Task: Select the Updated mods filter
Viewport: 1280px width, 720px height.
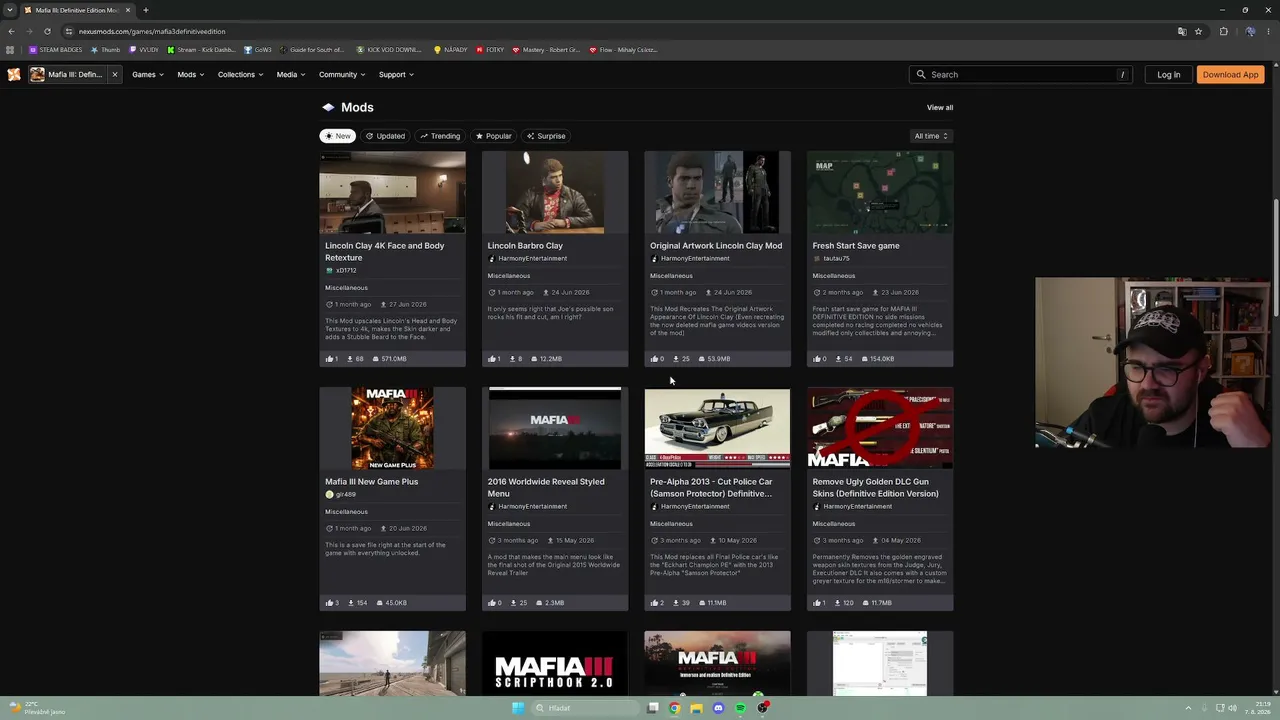Action: click(x=385, y=136)
